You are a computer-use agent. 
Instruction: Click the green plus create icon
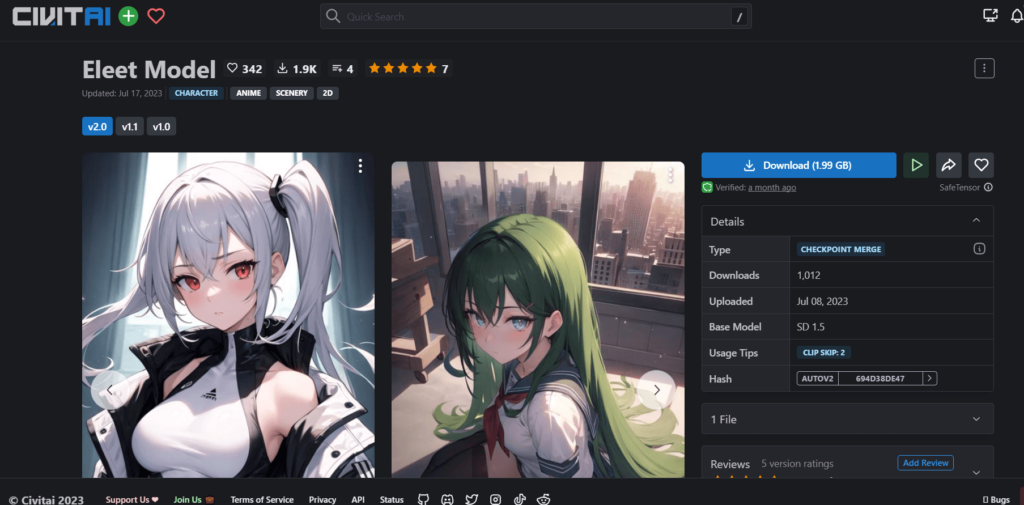tap(128, 16)
